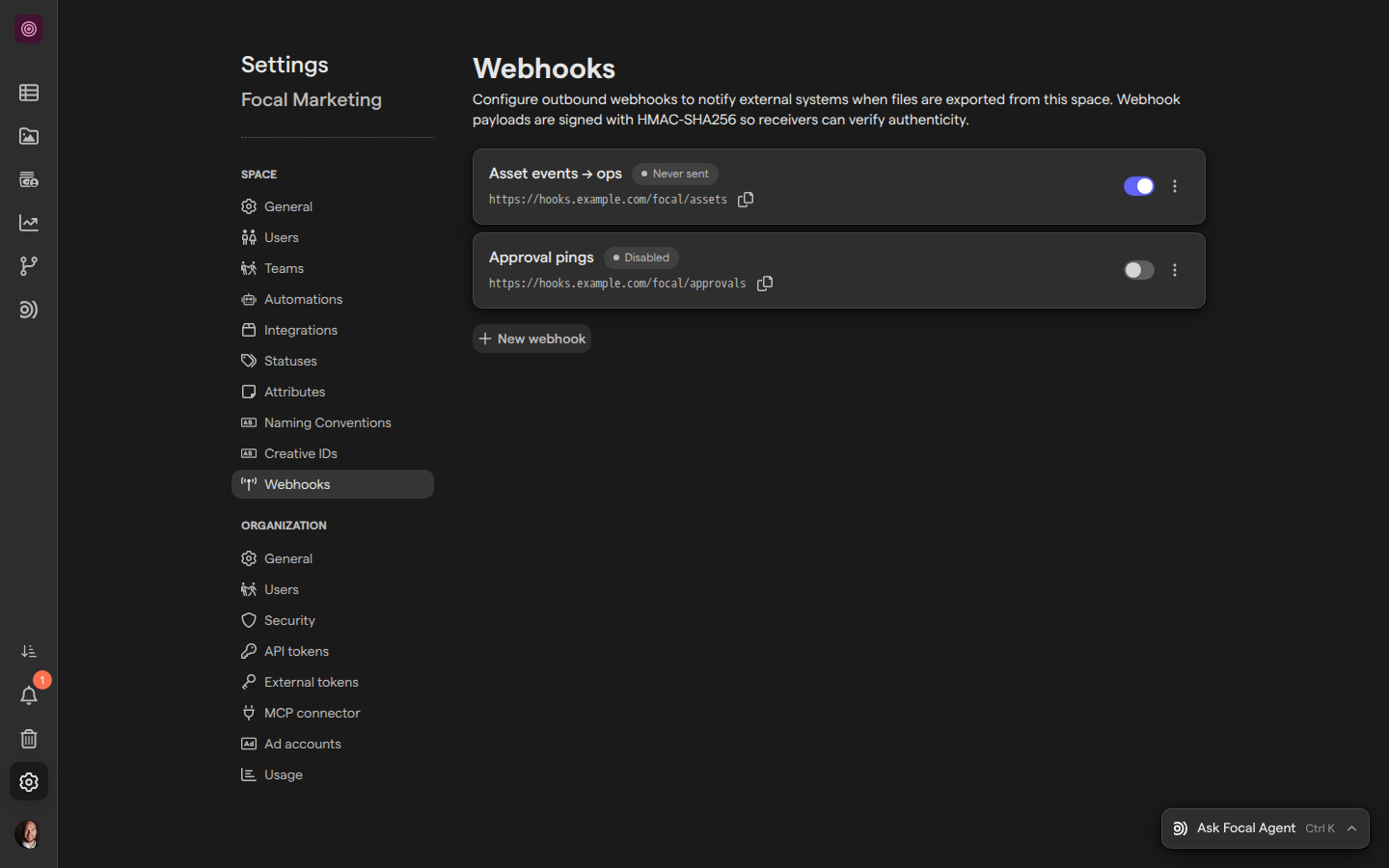Open the Ask Focal Agent bar
The width and height of the screenshot is (1389, 868).
tap(1265, 828)
